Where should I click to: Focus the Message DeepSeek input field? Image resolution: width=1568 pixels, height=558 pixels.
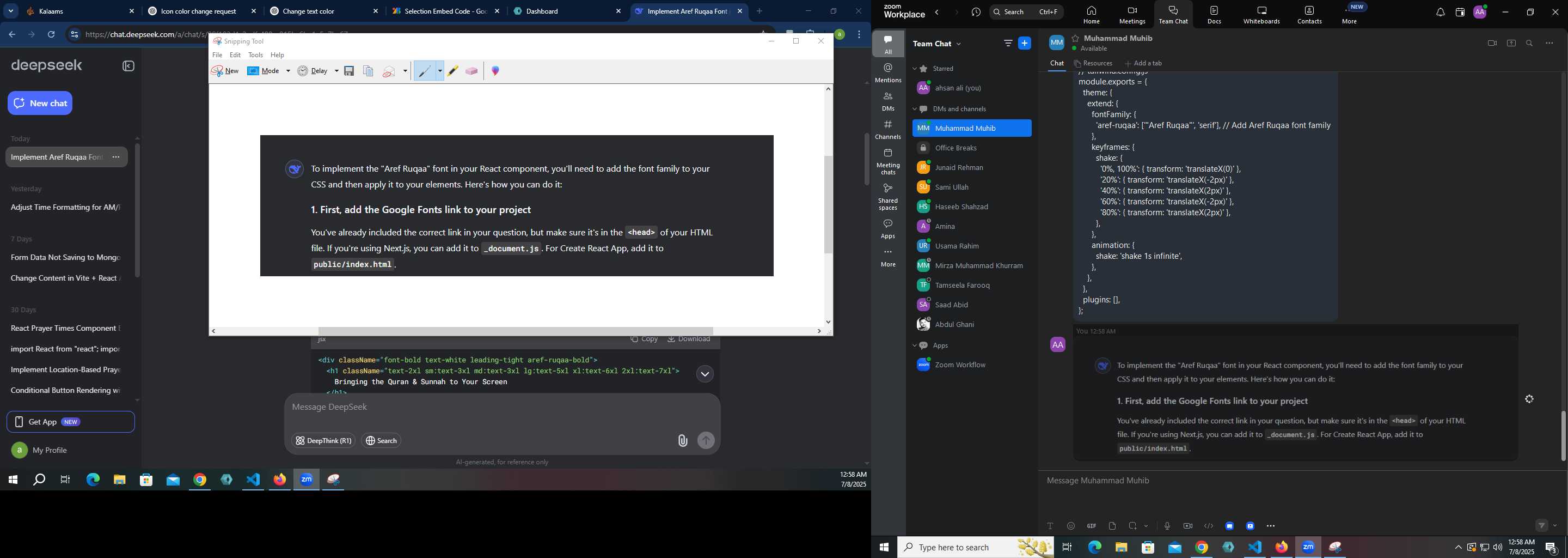502,407
